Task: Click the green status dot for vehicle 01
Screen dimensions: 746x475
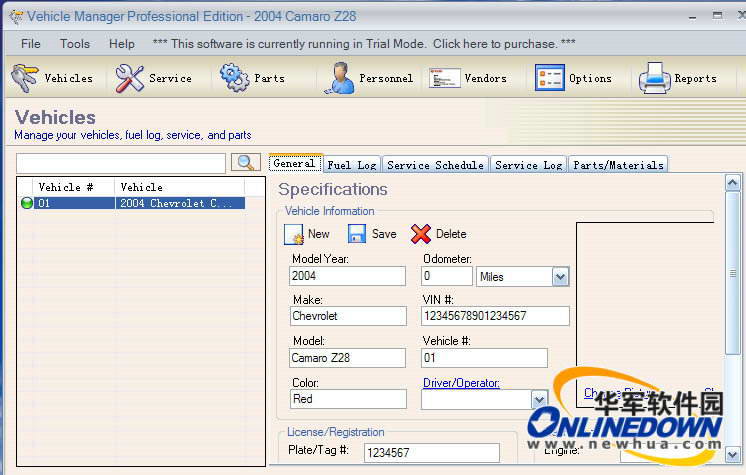Action: click(x=27, y=203)
